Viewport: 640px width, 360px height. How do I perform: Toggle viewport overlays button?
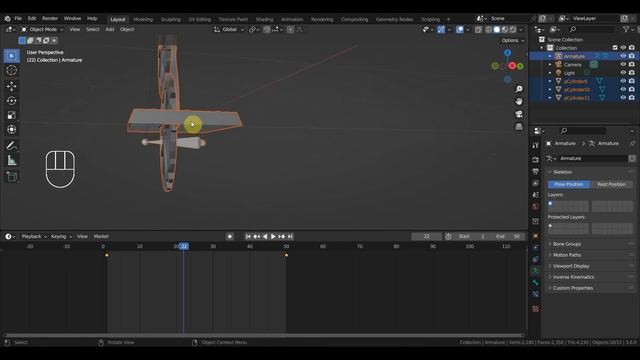[x=460, y=29]
